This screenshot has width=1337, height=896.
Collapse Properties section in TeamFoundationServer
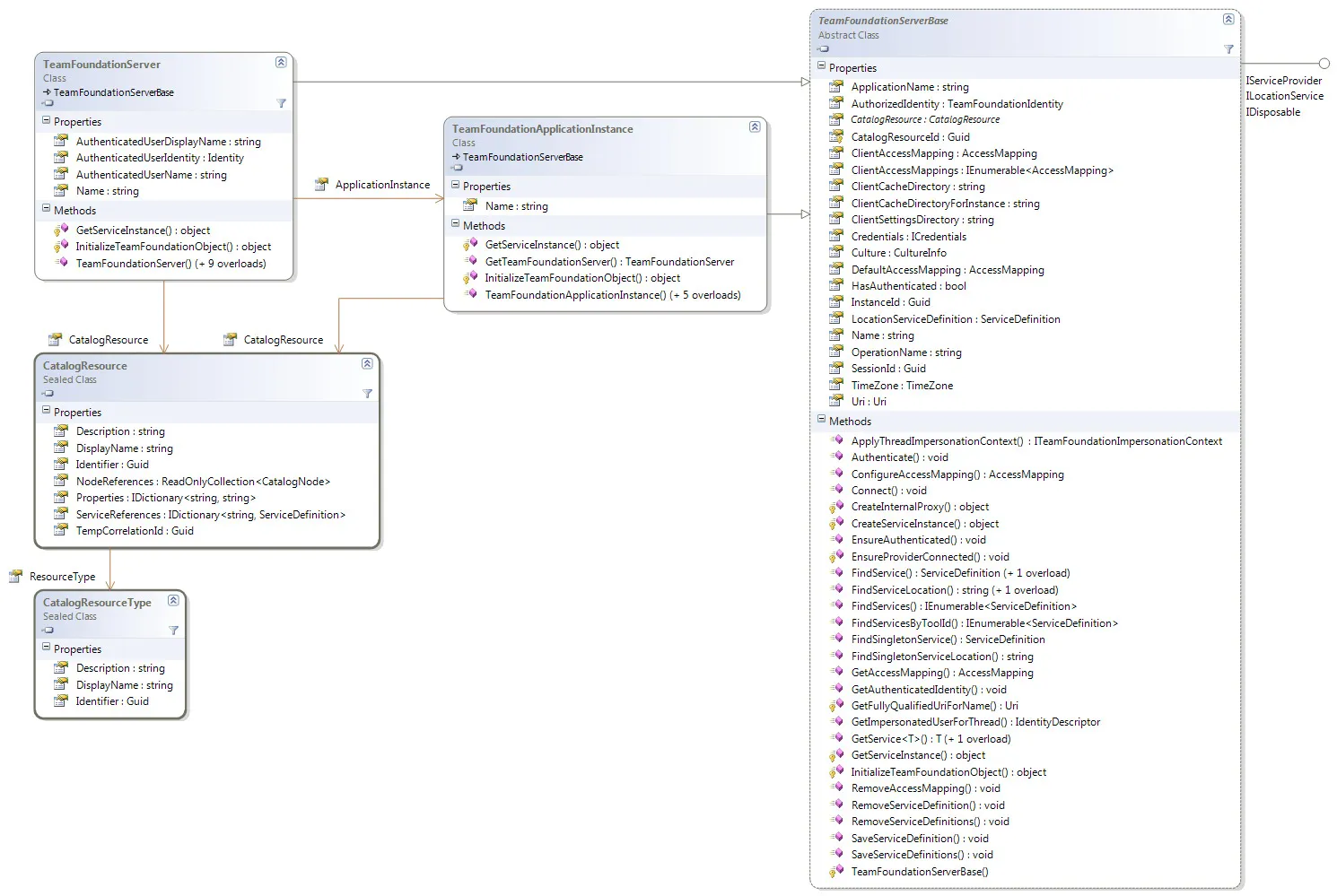click(46, 120)
